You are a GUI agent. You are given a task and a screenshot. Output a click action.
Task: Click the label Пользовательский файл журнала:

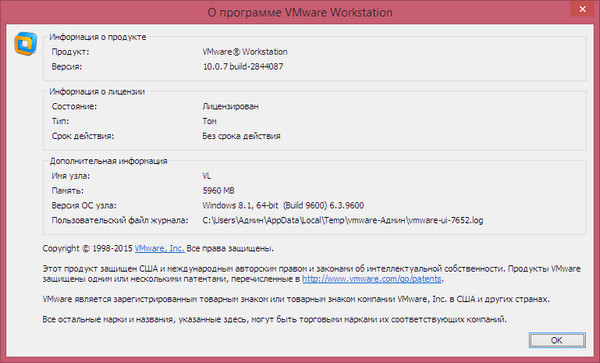pos(120,220)
